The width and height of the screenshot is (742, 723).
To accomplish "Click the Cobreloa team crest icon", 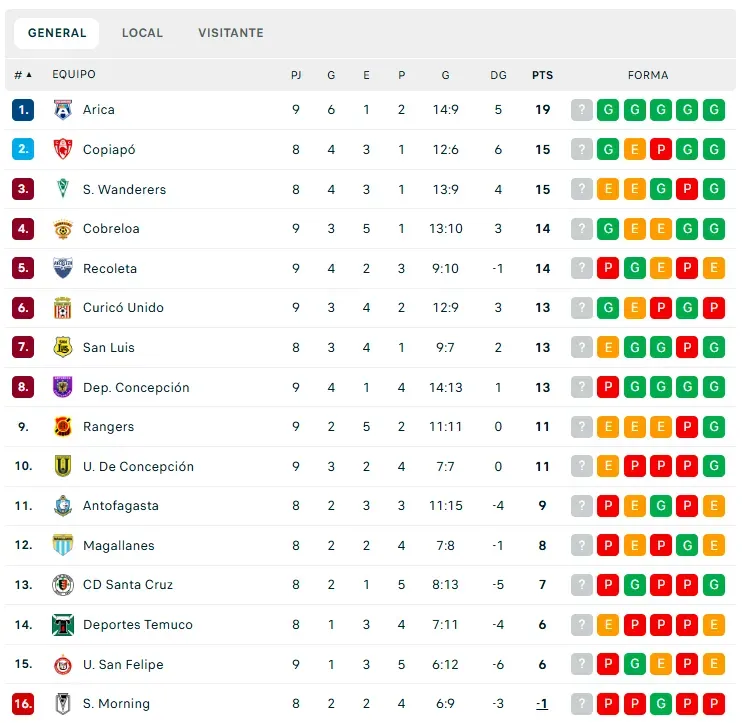I will coord(63,229).
